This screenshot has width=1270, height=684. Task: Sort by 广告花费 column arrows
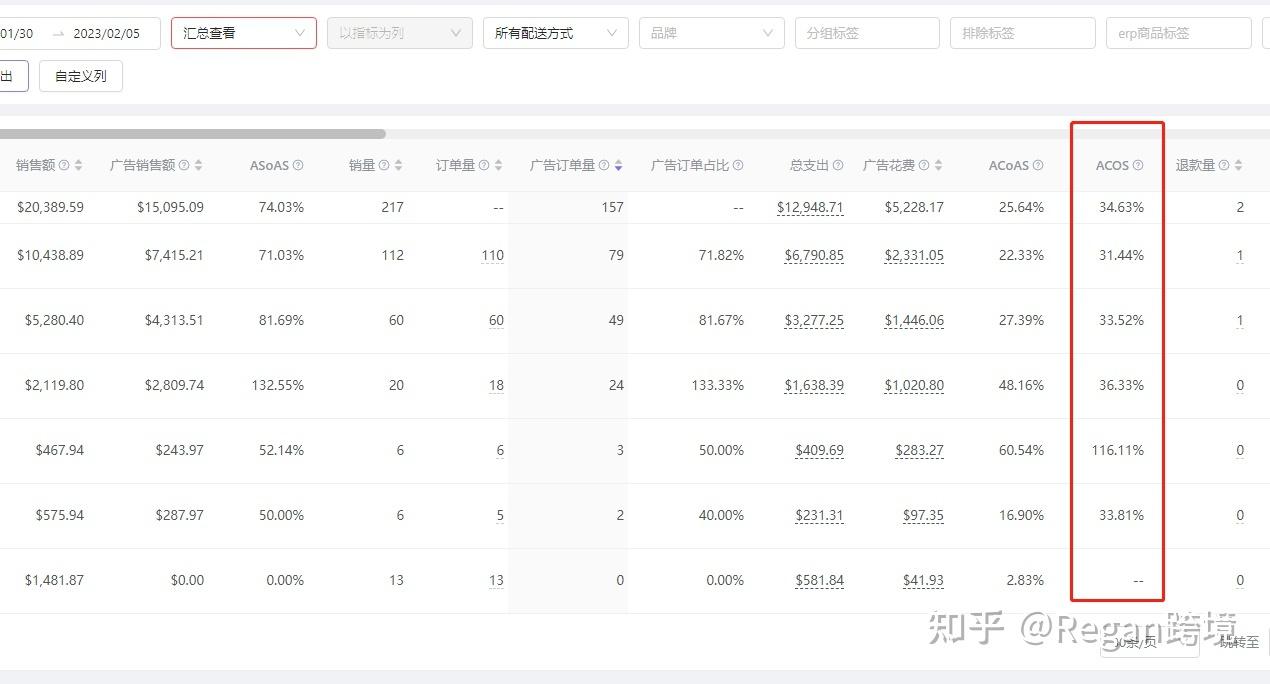click(938, 166)
